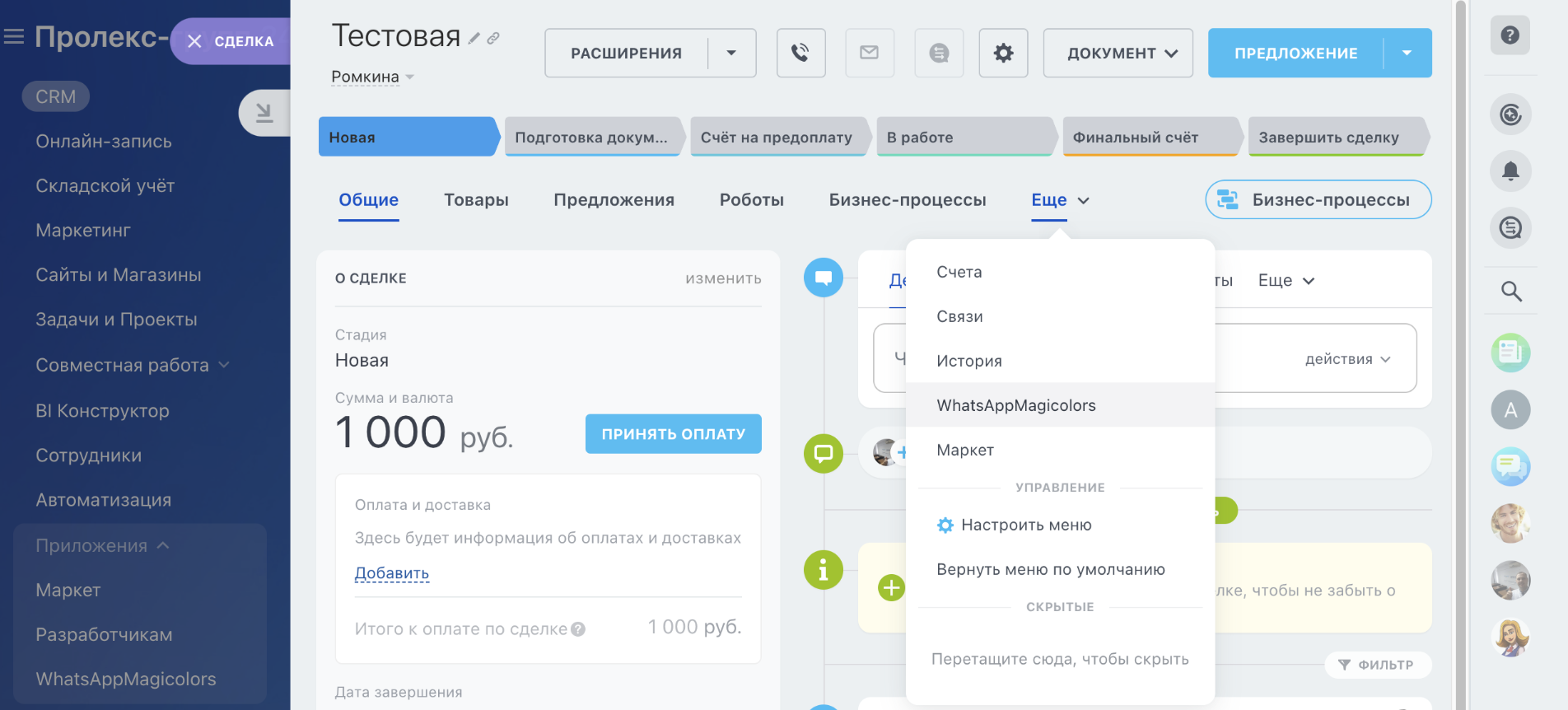Set the deal stage to Счёт на предоплату
The width and height of the screenshot is (1568, 710).
(779, 137)
